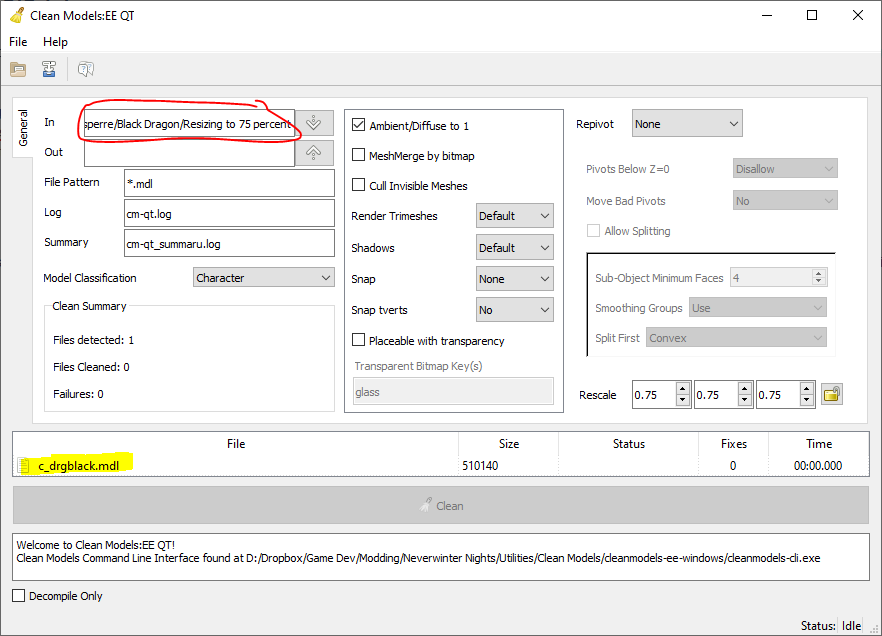Check the Decompile Only option

click(19, 596)
